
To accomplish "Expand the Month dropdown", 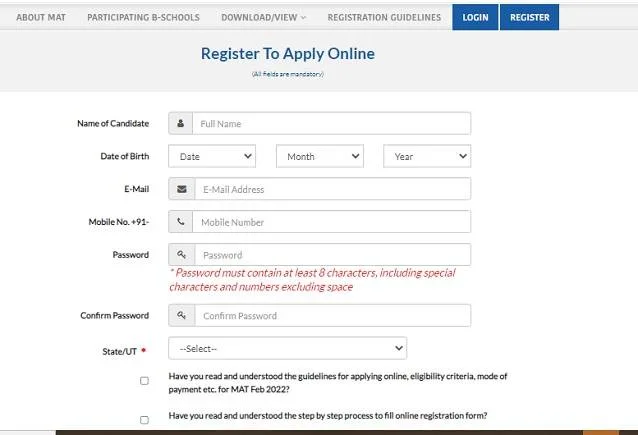I will click(319, 157).
